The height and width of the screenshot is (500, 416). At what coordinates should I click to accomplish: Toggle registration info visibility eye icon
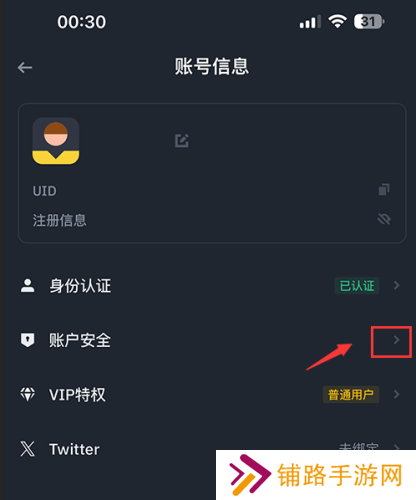384,219
